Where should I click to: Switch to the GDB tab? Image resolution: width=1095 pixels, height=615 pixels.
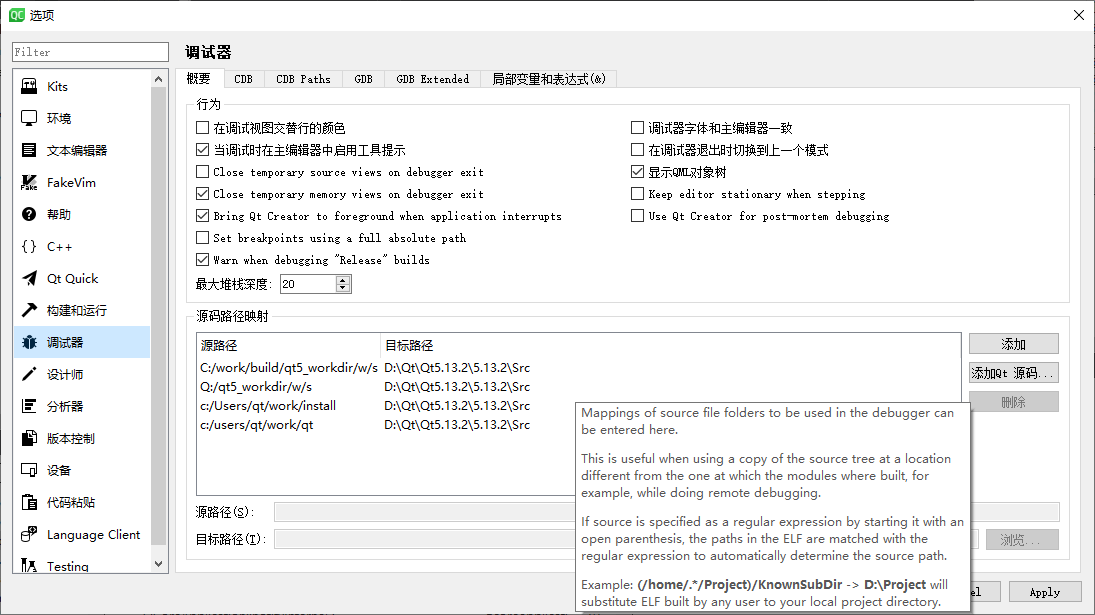click(363, 77)
